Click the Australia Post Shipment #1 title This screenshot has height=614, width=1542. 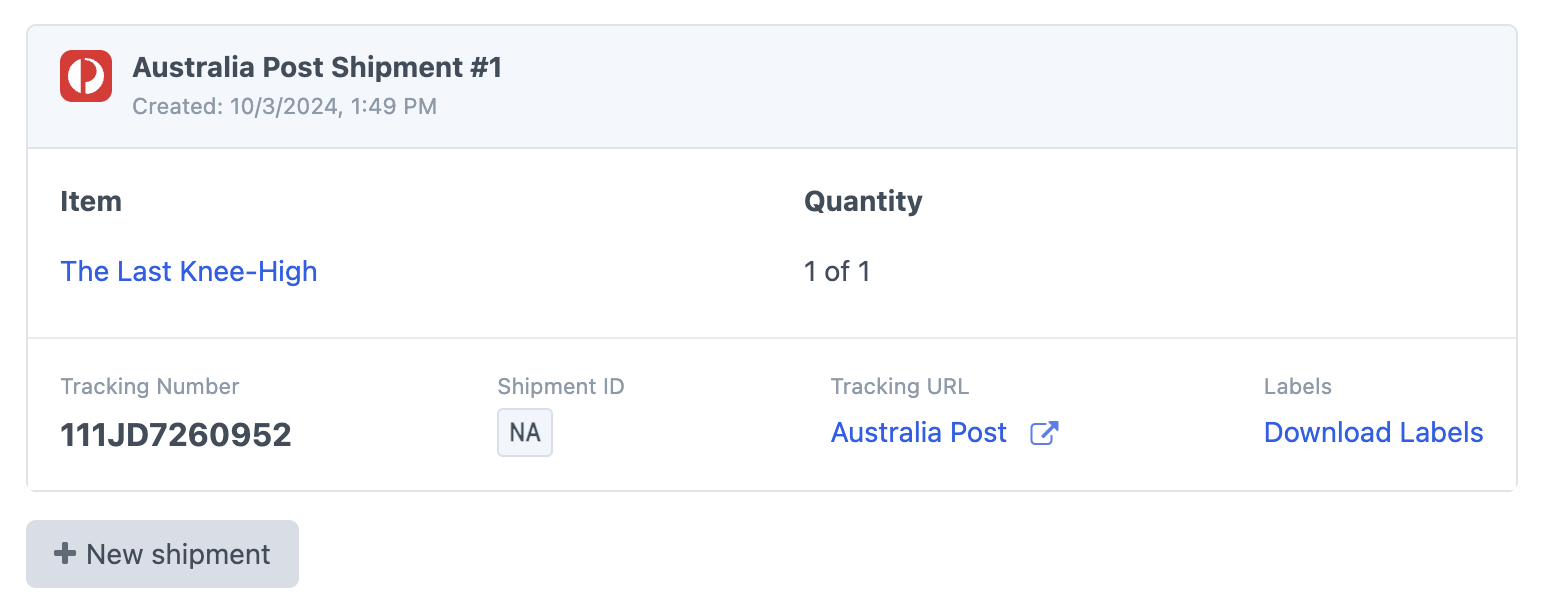(x=317, y=68)
